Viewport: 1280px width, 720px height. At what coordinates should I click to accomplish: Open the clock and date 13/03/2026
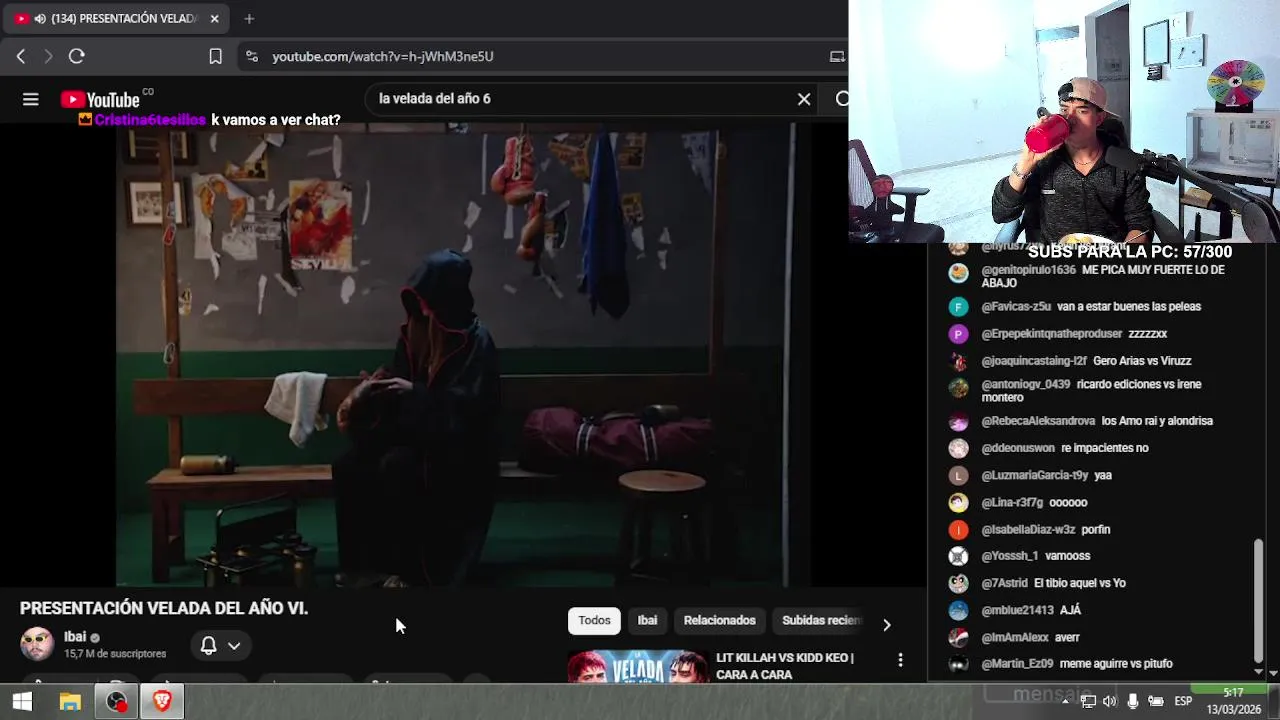[1233, 701]
